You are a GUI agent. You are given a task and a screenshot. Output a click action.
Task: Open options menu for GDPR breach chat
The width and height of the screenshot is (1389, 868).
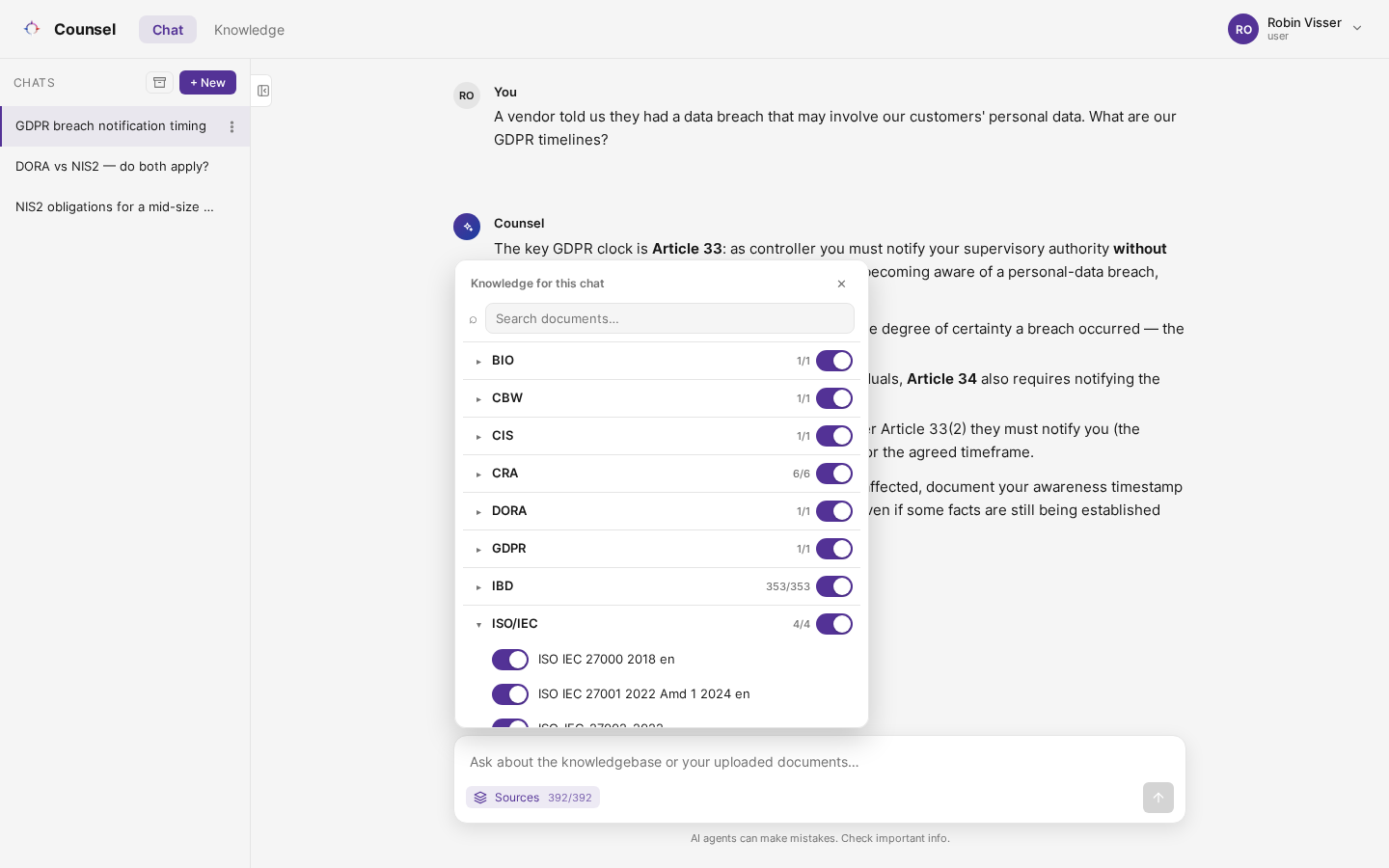click(x=231, y=126)
